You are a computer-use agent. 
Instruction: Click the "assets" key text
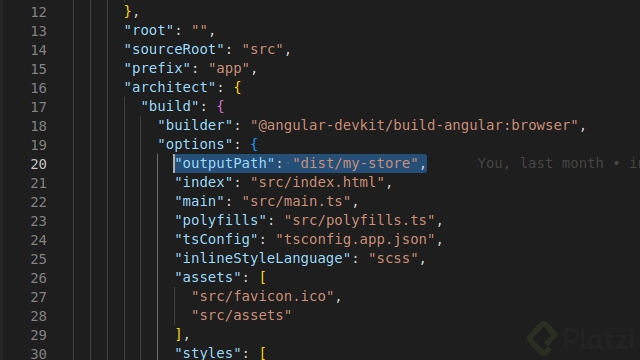[x=208, y=277]
